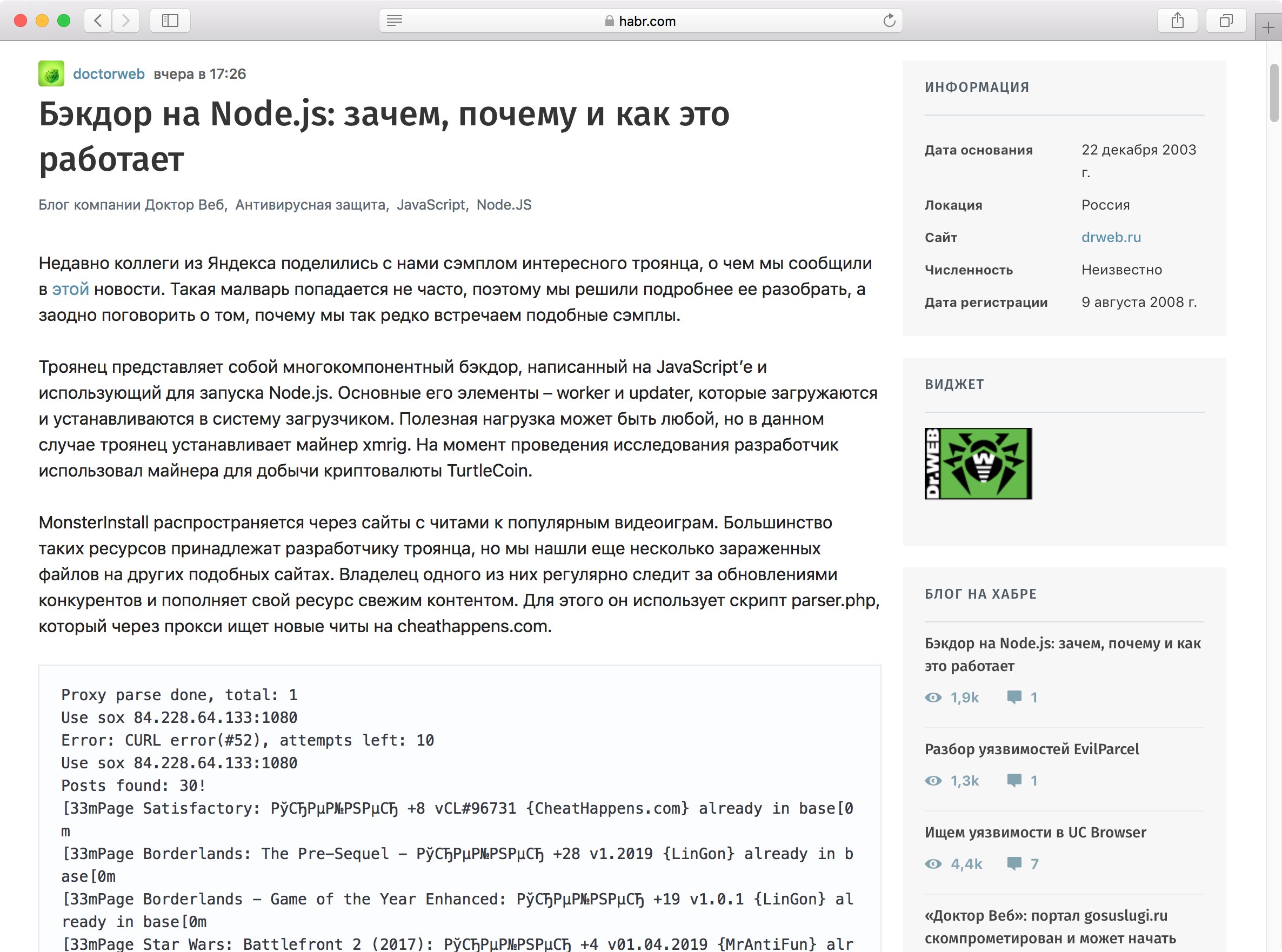
Task: Click the code line Proxy parse done
Action: point(179,695)
